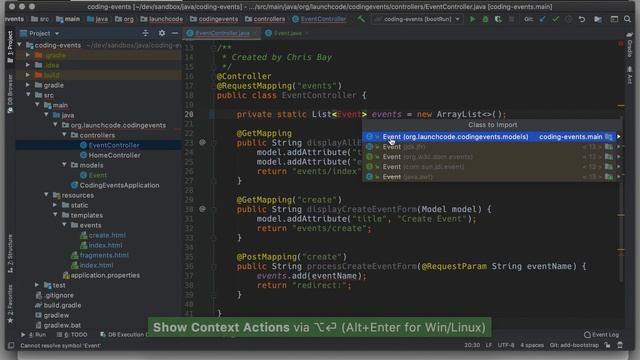Click the Rollback undo arrow icon
Image resolution: width=640 pixels, height=360 pixels.
click(582, 19)
